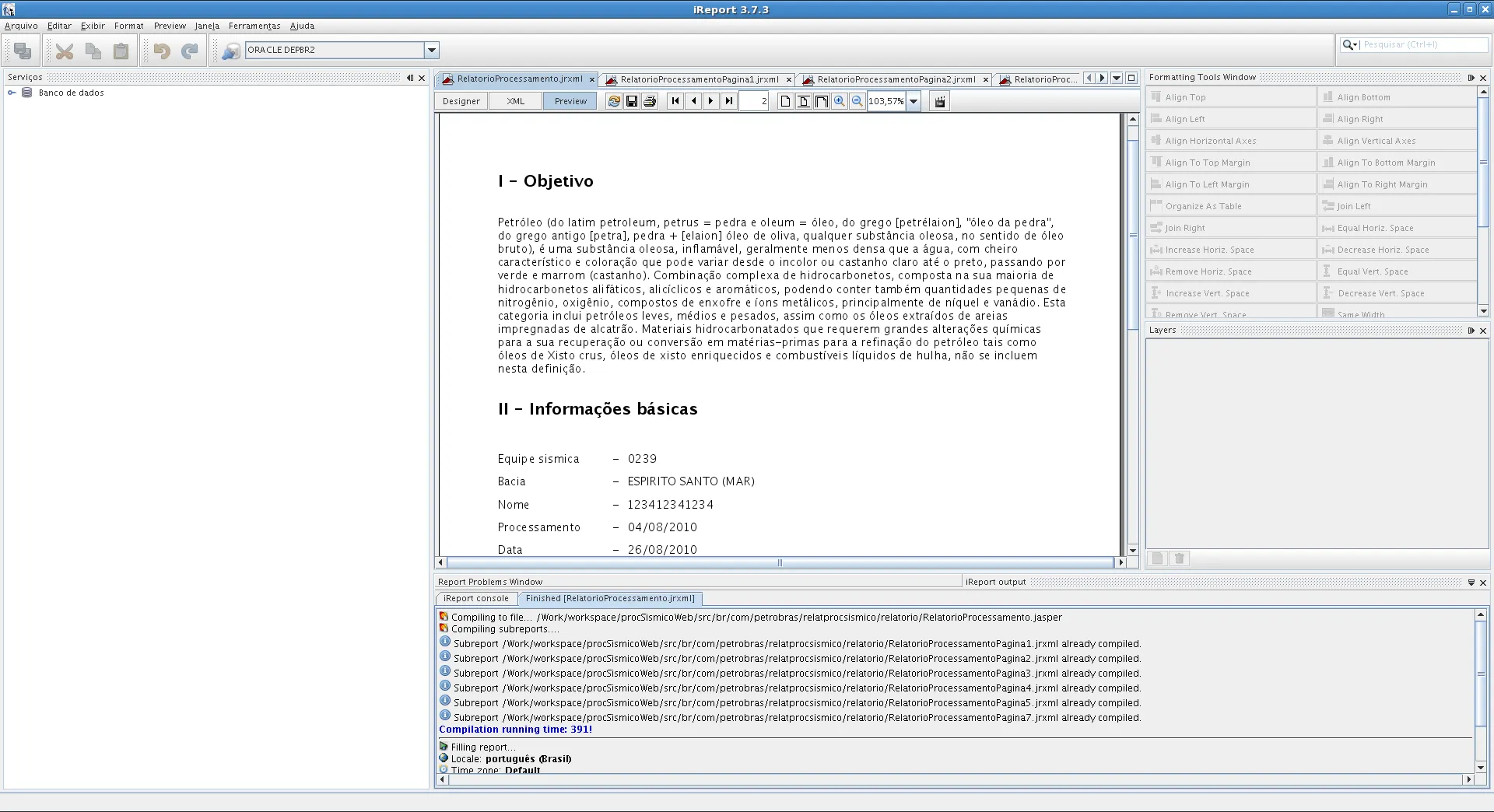The width and height of the screenshot is (1494, 812).
Task: Click the Redo arrow icon
Action: pyautogui.click(x=190, y=51)
